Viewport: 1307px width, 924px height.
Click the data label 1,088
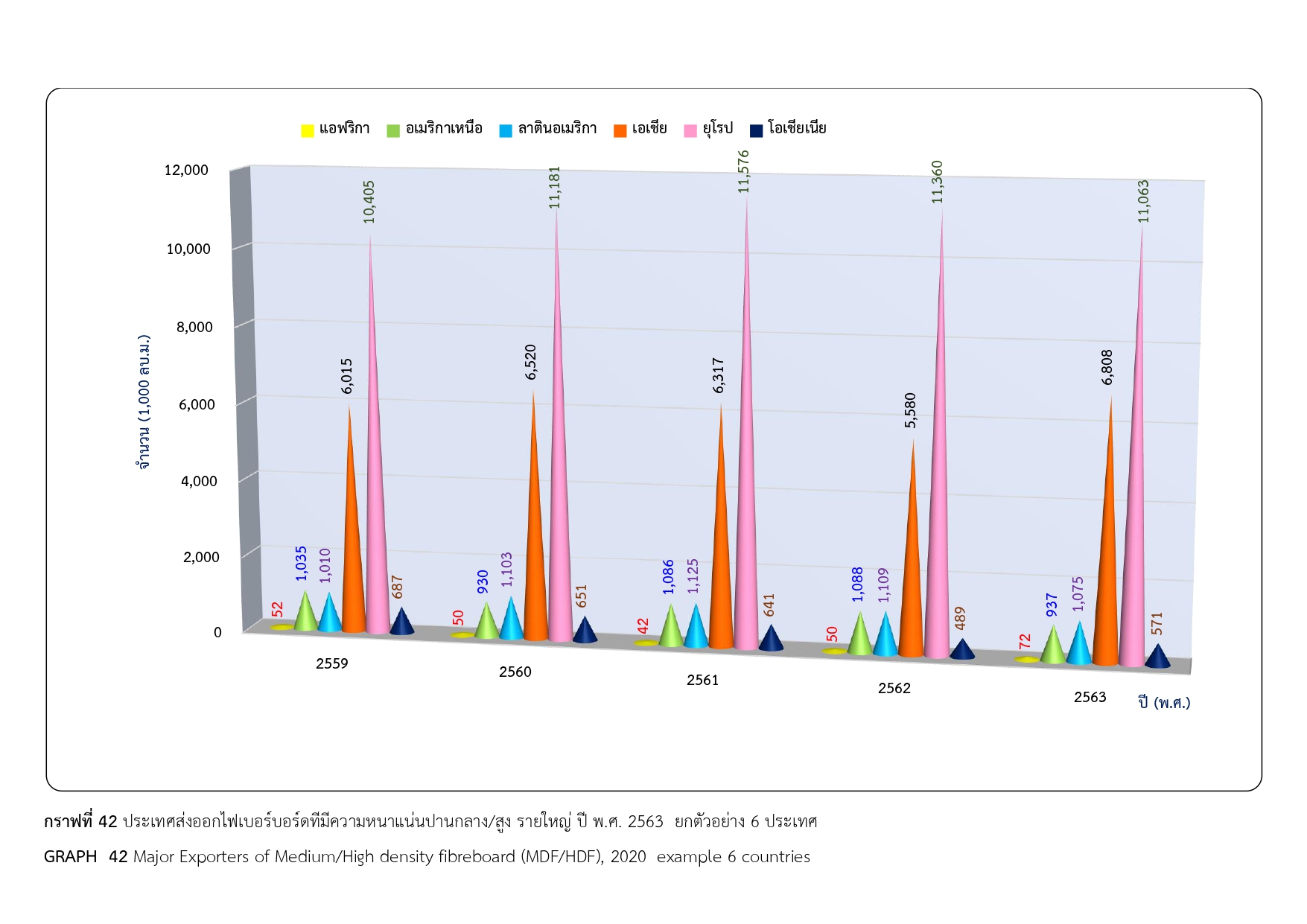(858, 584)
